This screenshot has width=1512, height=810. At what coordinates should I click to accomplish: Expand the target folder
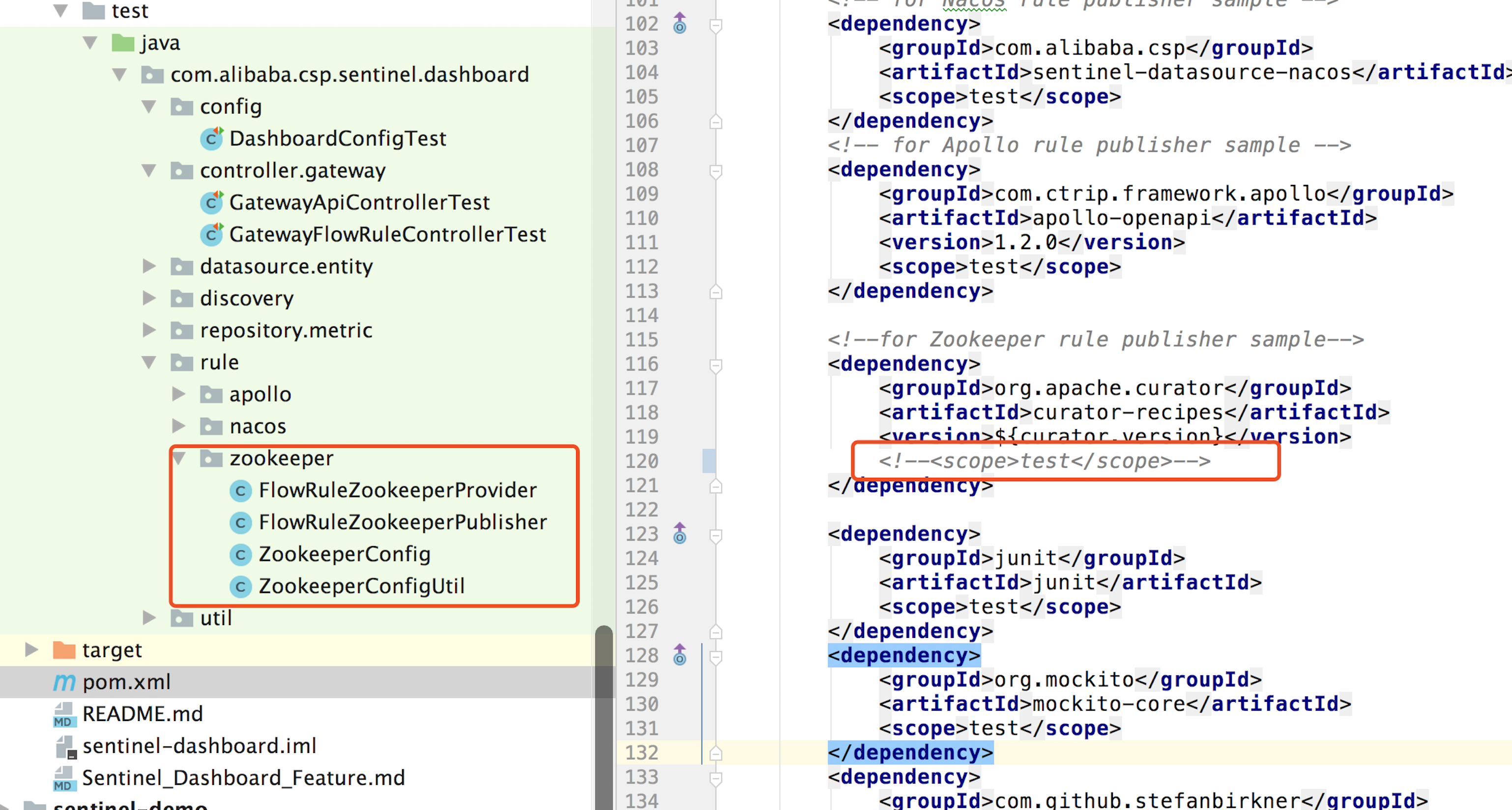[31, 650]
